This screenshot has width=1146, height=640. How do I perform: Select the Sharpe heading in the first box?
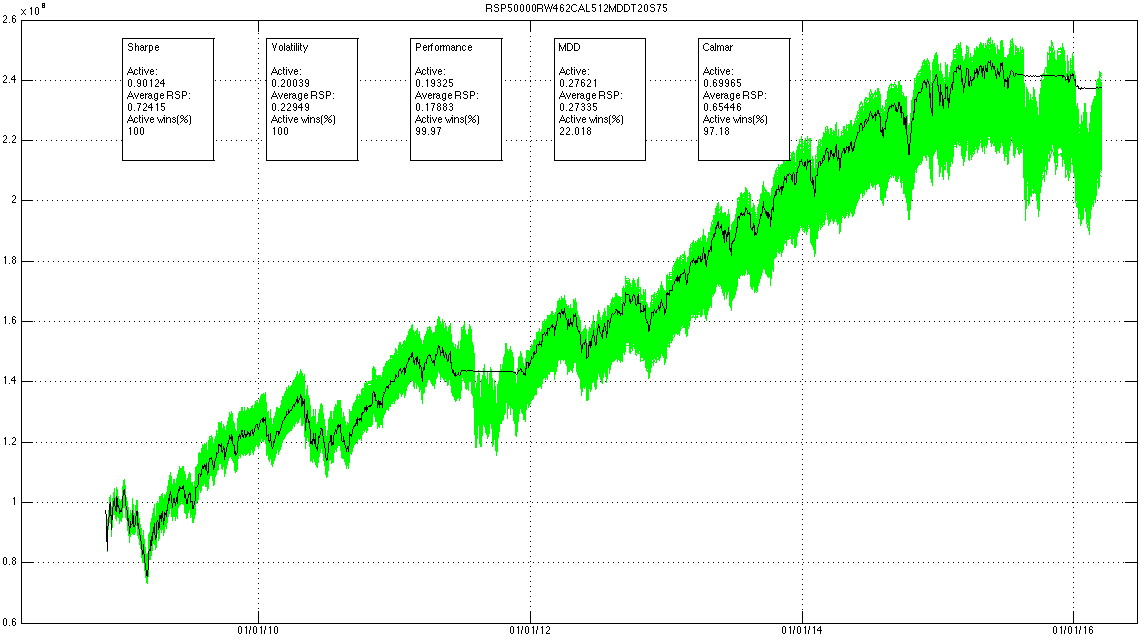tap(143, 47)
